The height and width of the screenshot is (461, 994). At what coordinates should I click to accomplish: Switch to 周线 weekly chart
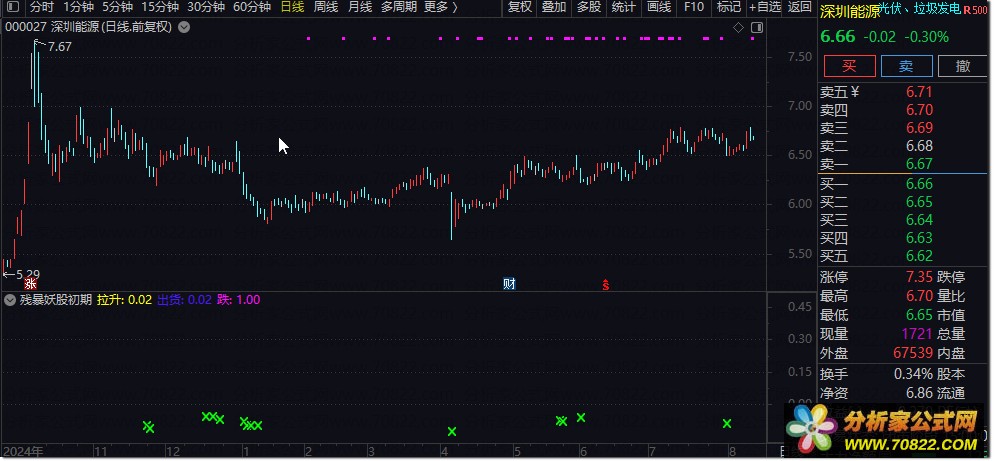pyautogui.click(x=326, y=8)
